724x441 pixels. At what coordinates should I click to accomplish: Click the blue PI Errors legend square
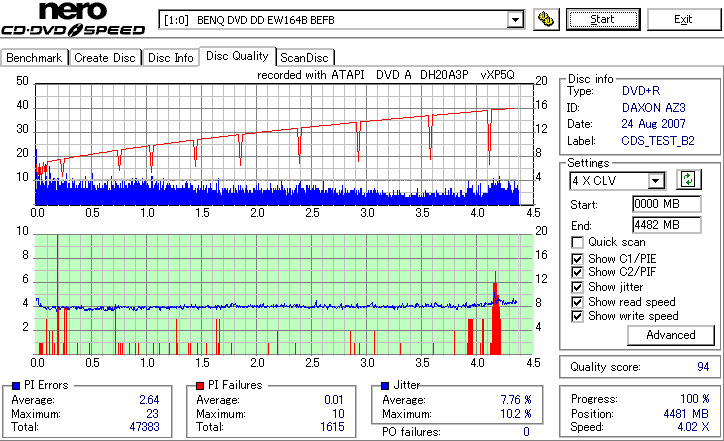point(16,386)
